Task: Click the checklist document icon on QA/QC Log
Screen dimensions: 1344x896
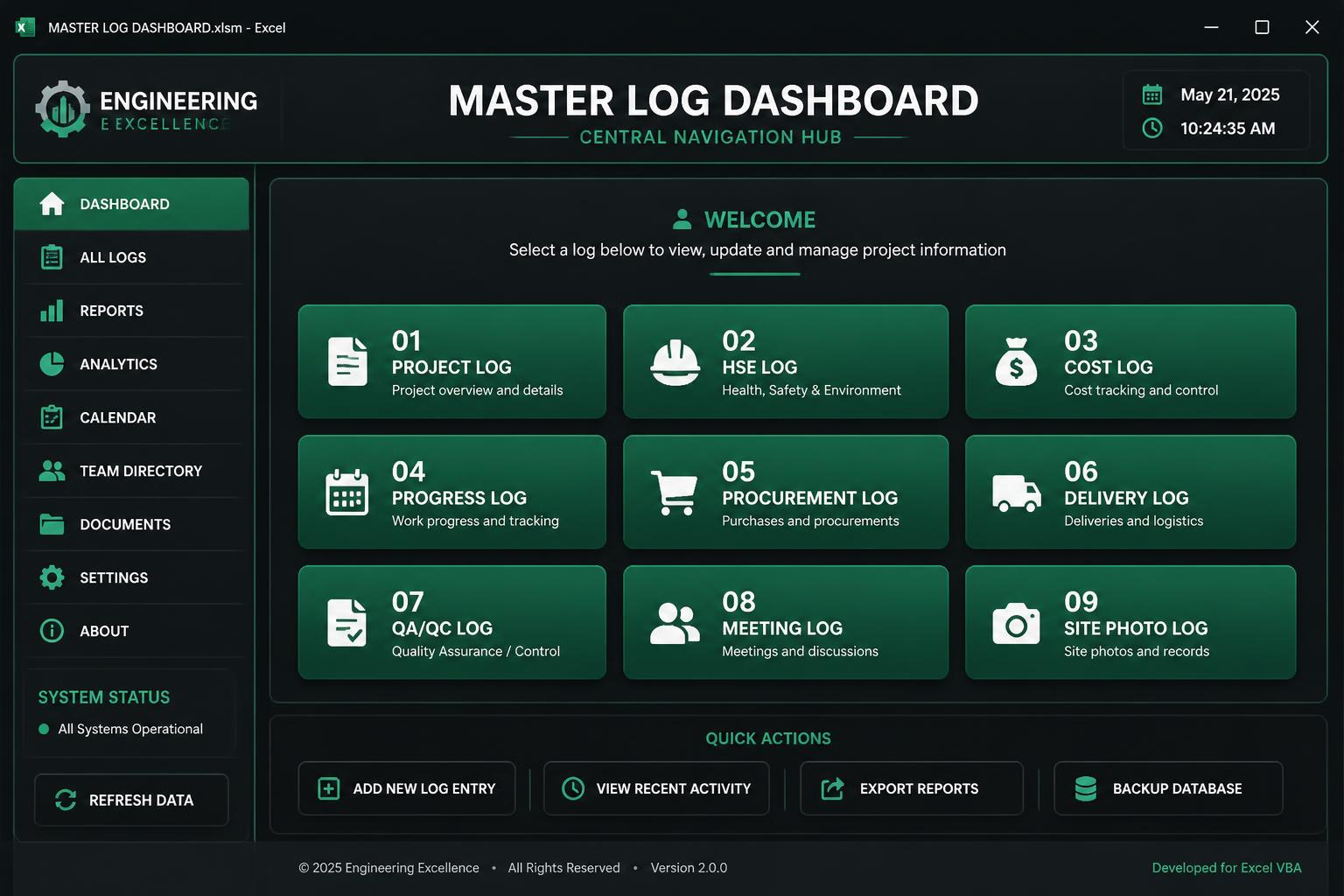Action: pyautogui.click(x=346, y=622)
